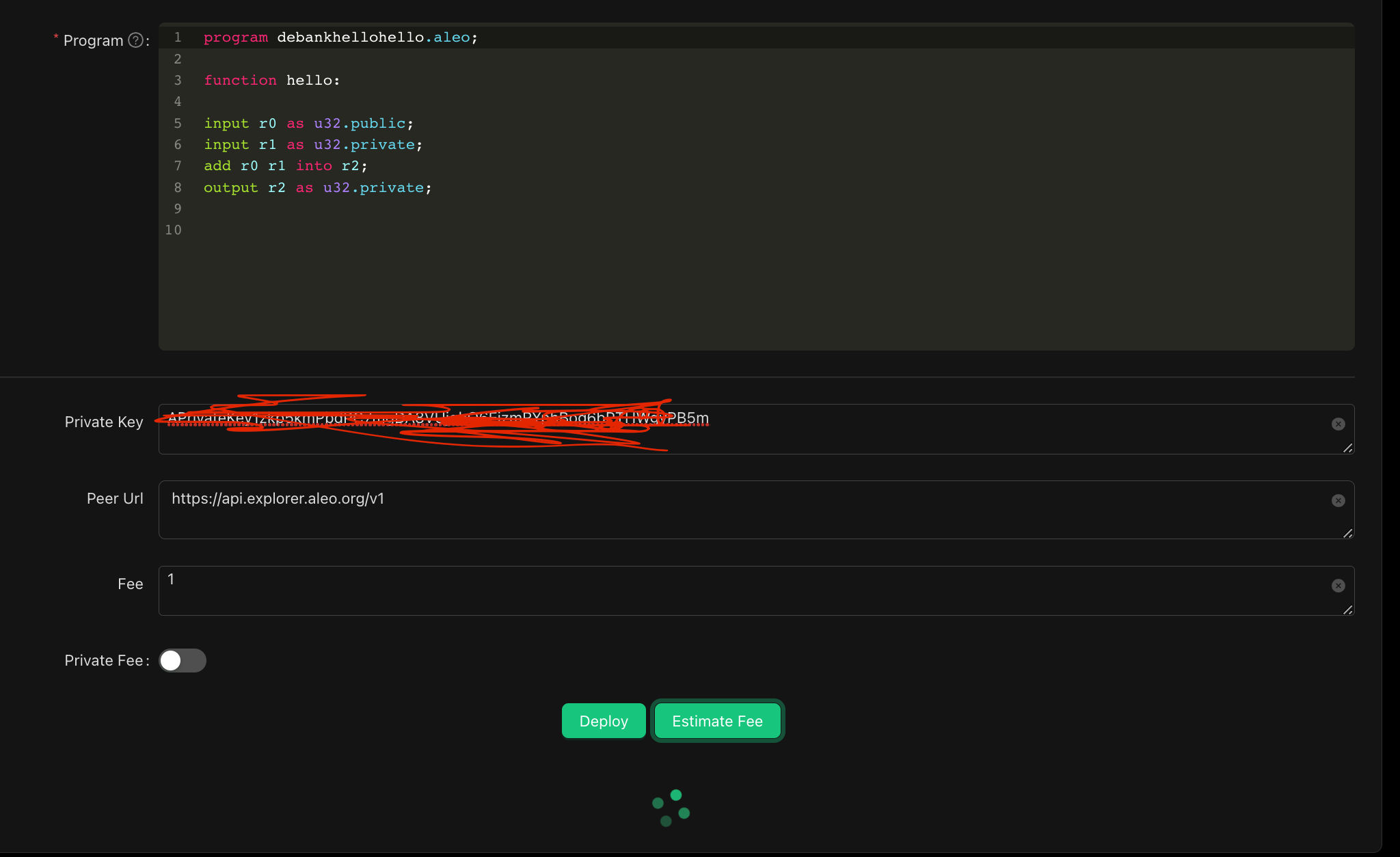Viewport: 1400px width, 857px height.
Task: Grab the Peer Url field resize handle
Action: tap(1347, 532)
